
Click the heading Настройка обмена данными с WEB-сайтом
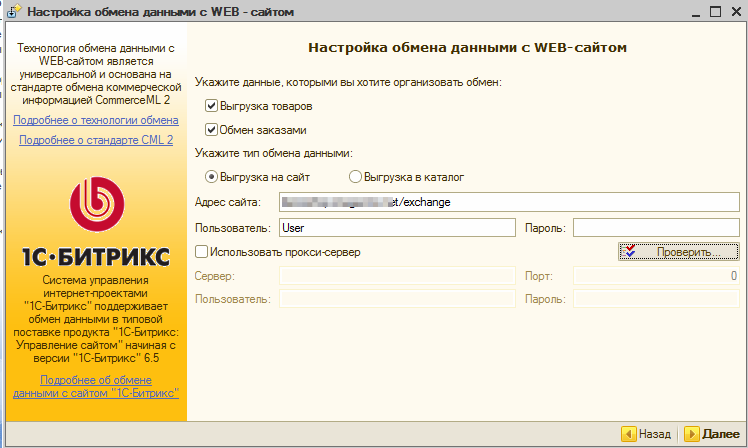click(467, 48)
